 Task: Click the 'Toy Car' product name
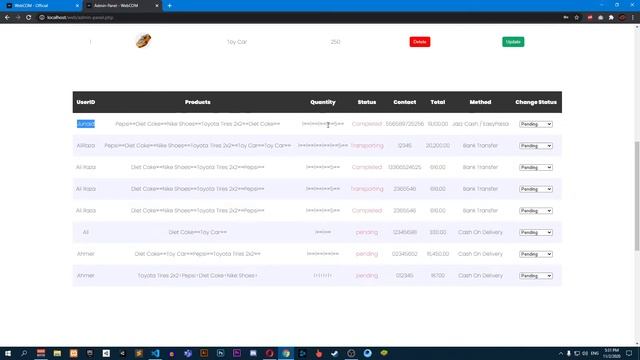tap(237, 42)
